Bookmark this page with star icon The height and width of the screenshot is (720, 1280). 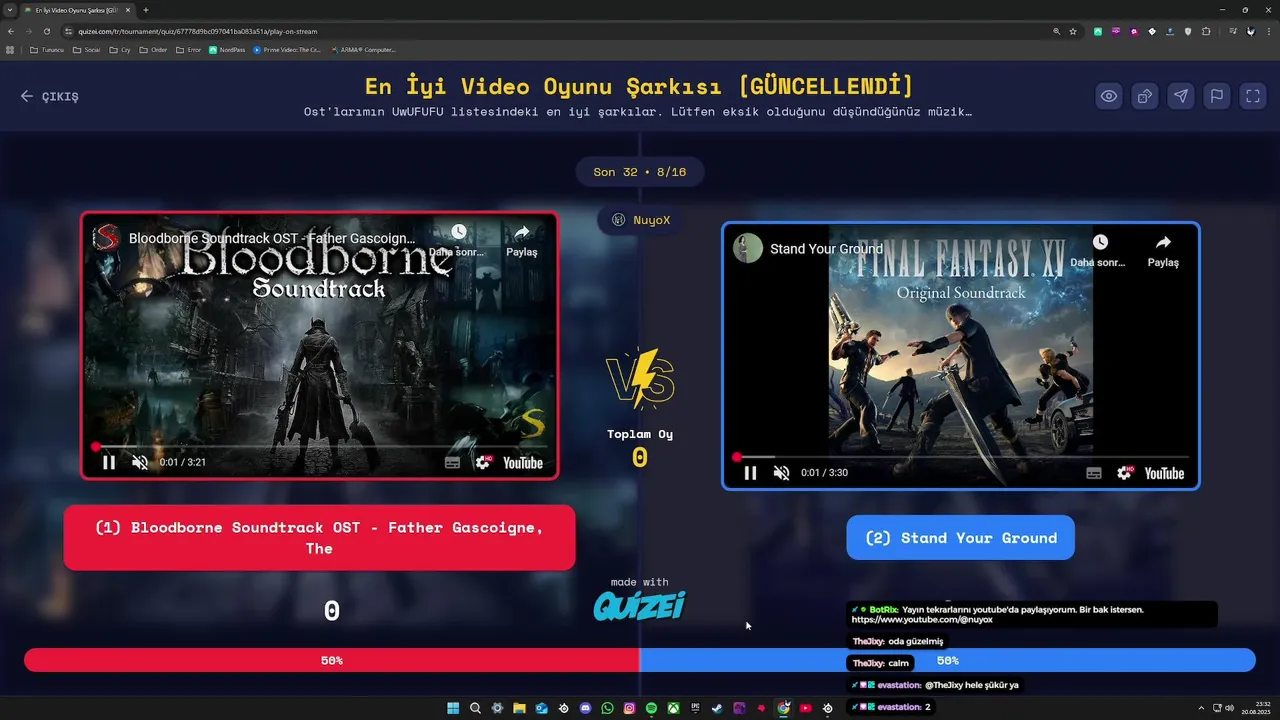(1073, 31)
